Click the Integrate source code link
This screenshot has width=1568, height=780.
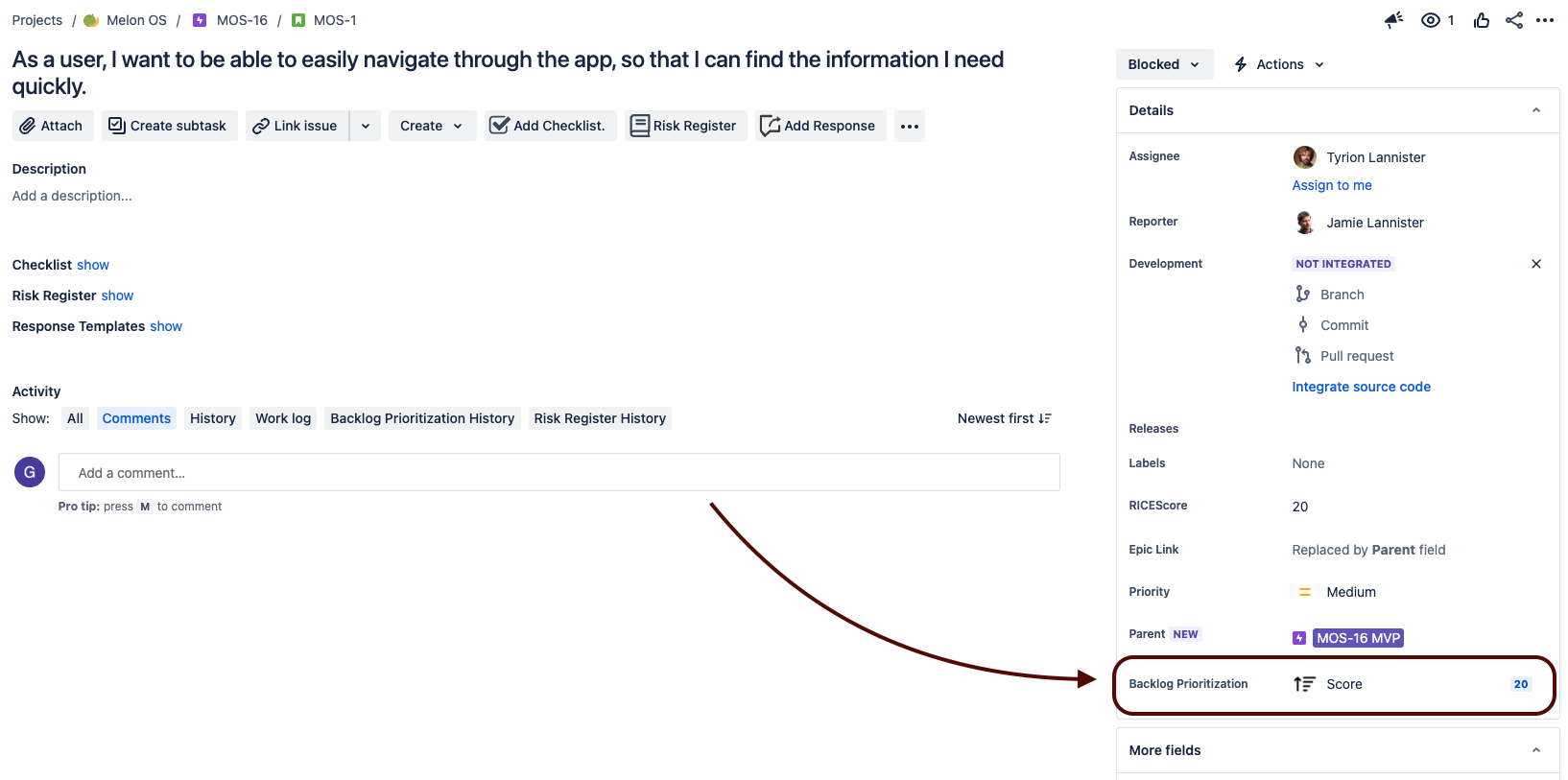(1361, 387)
